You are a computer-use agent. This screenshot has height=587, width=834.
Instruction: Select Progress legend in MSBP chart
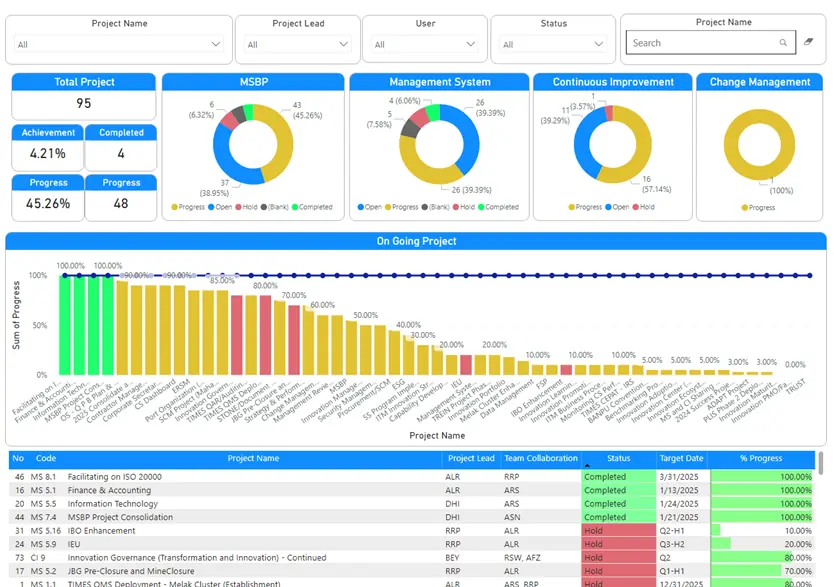tap(188, 207)
